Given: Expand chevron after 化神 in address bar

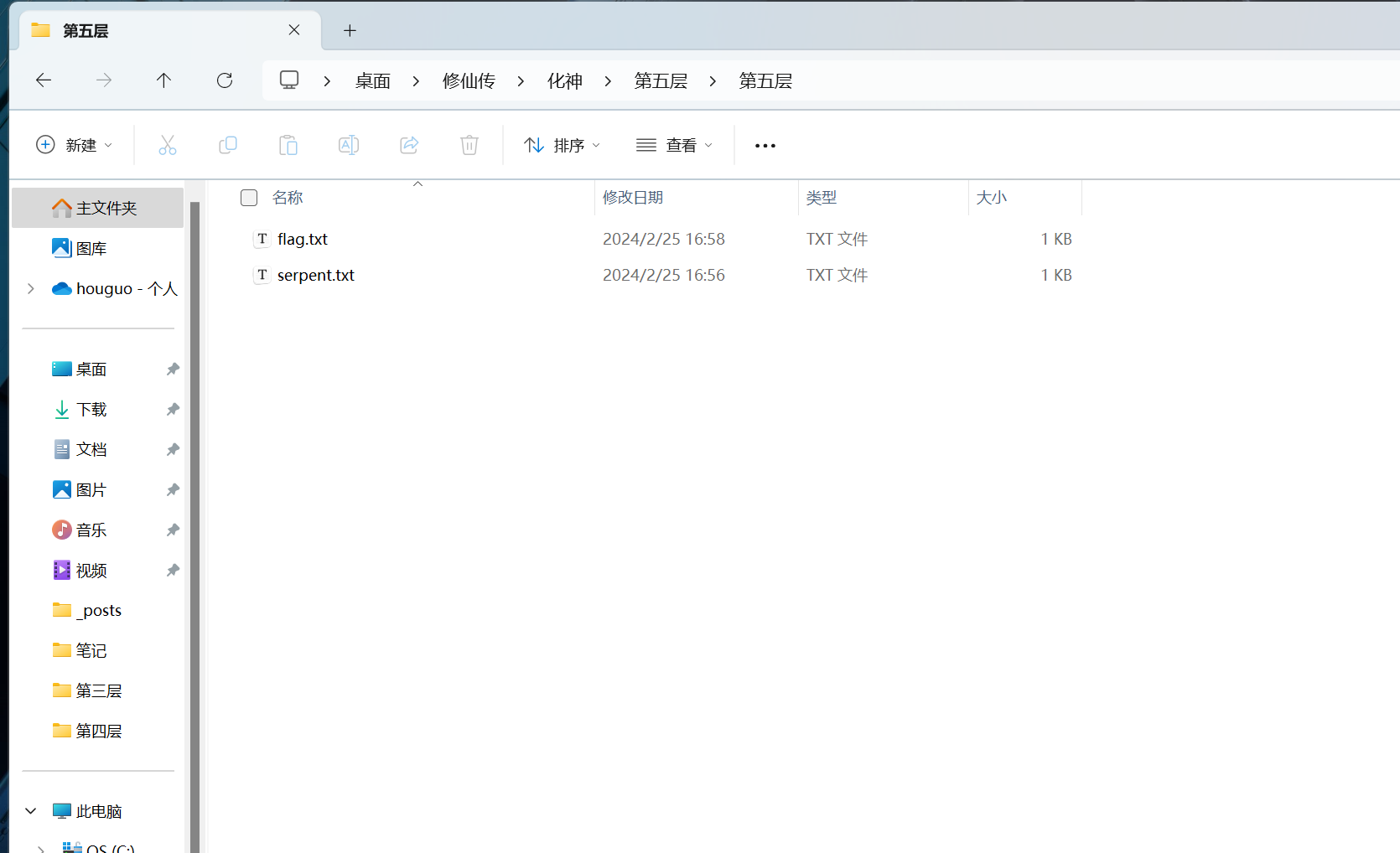Looking at the screenshot, I should [x=608, y=81].
